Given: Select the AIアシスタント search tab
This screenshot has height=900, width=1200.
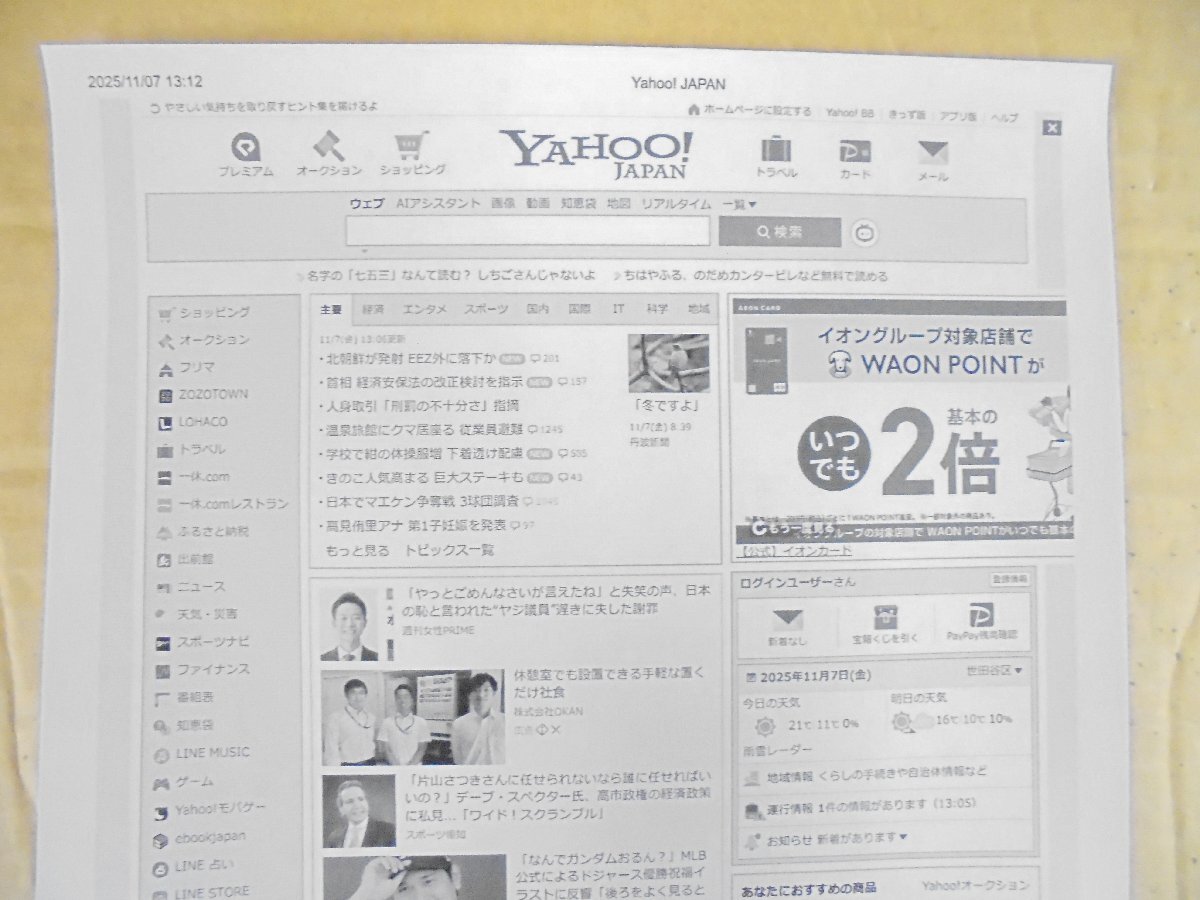Looking at the screenshot, I should coord(438,203).
